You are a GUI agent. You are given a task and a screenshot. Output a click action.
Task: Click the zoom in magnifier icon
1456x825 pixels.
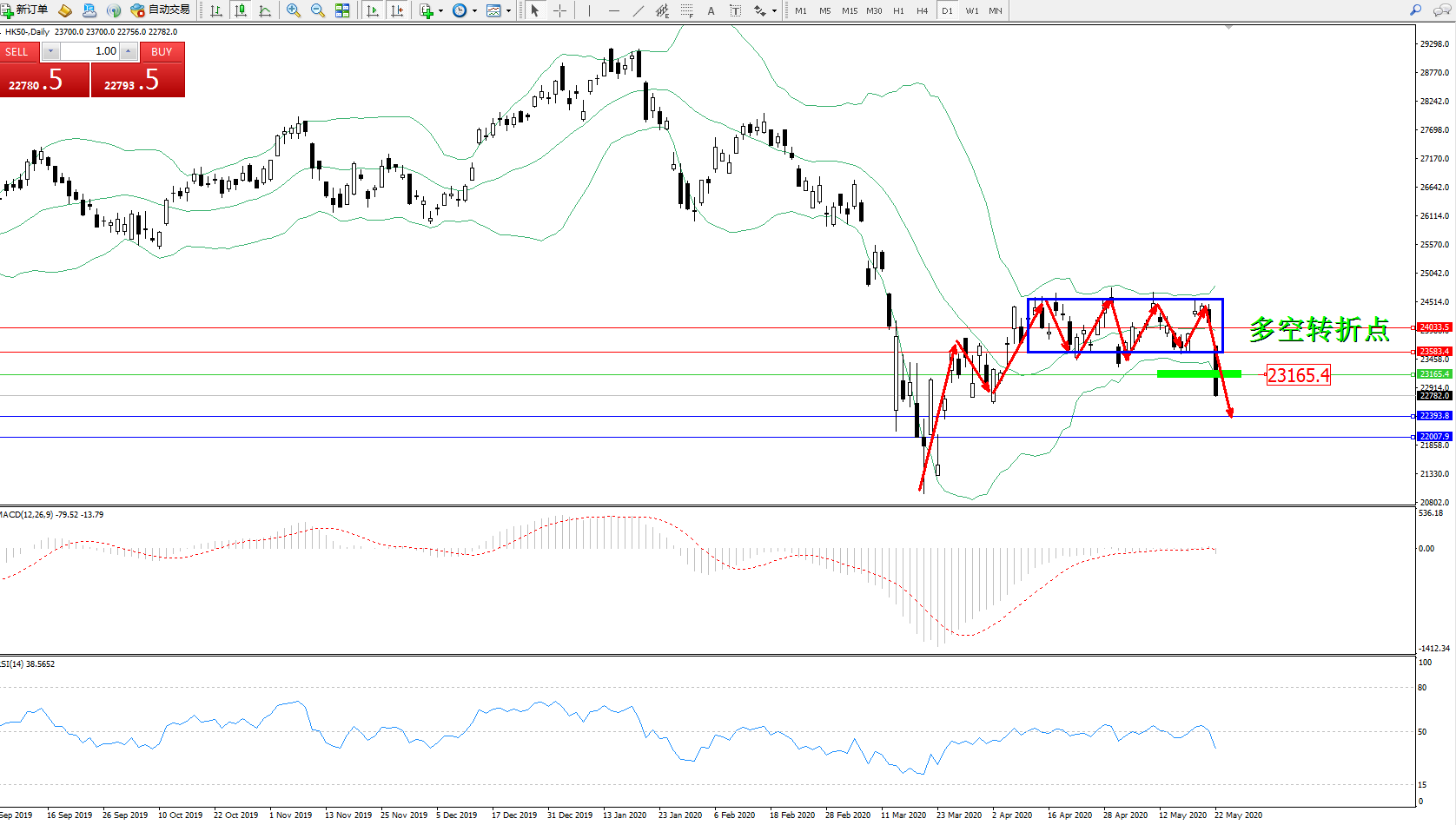[x=294, y=10]
